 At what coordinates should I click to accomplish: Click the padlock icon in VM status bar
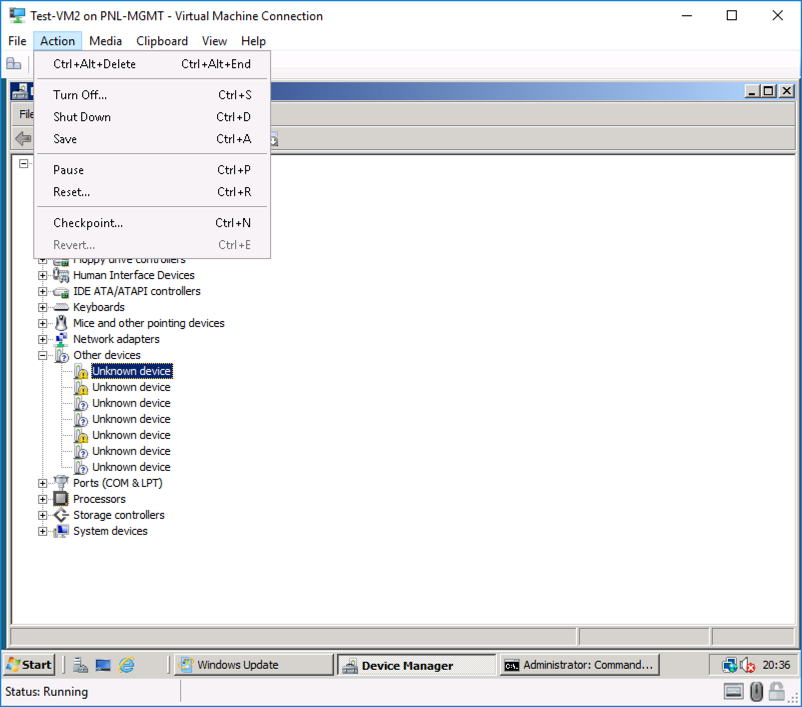pos(776,691)
